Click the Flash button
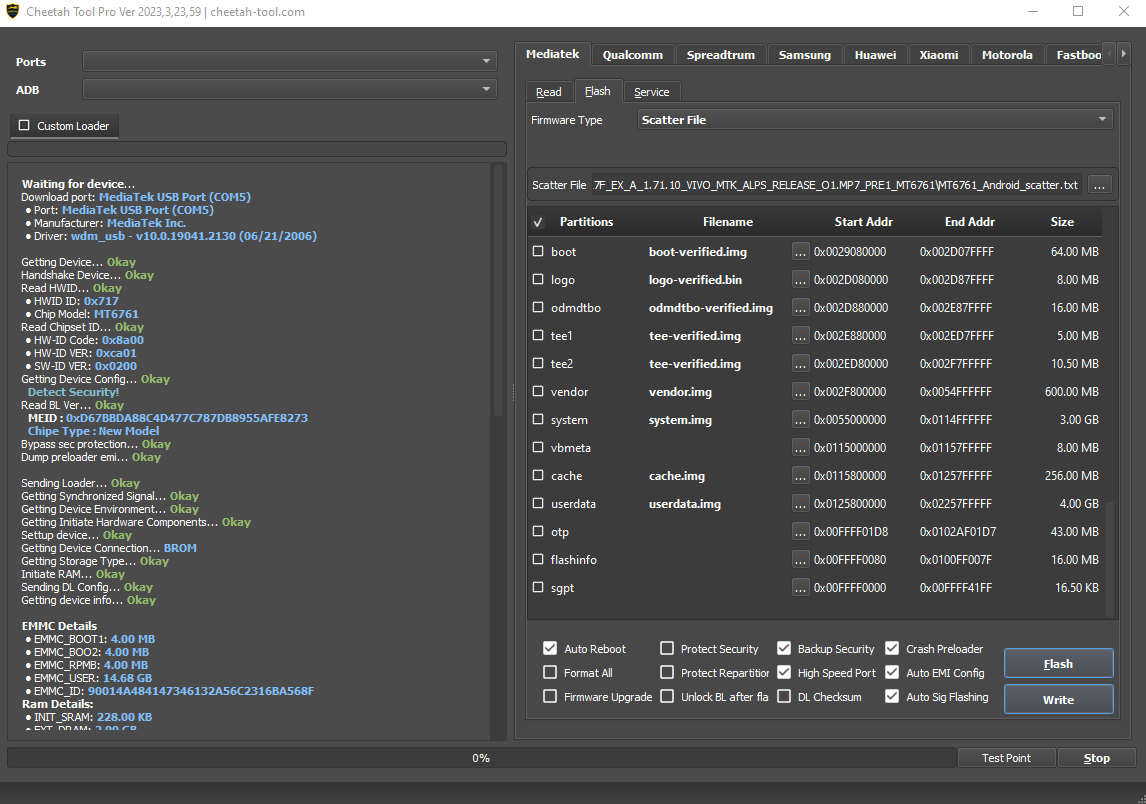Viewport: 1146px width, 804px height. point(1058,664)
